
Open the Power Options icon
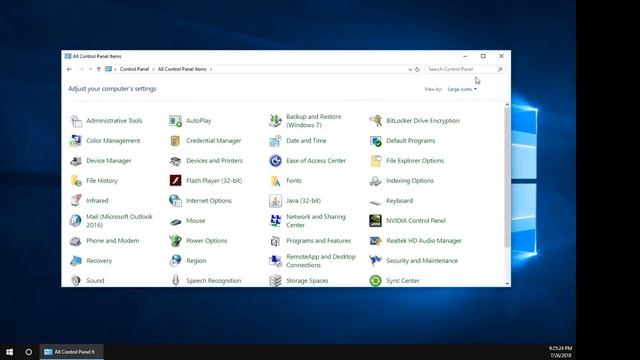[x=176, y=241]
